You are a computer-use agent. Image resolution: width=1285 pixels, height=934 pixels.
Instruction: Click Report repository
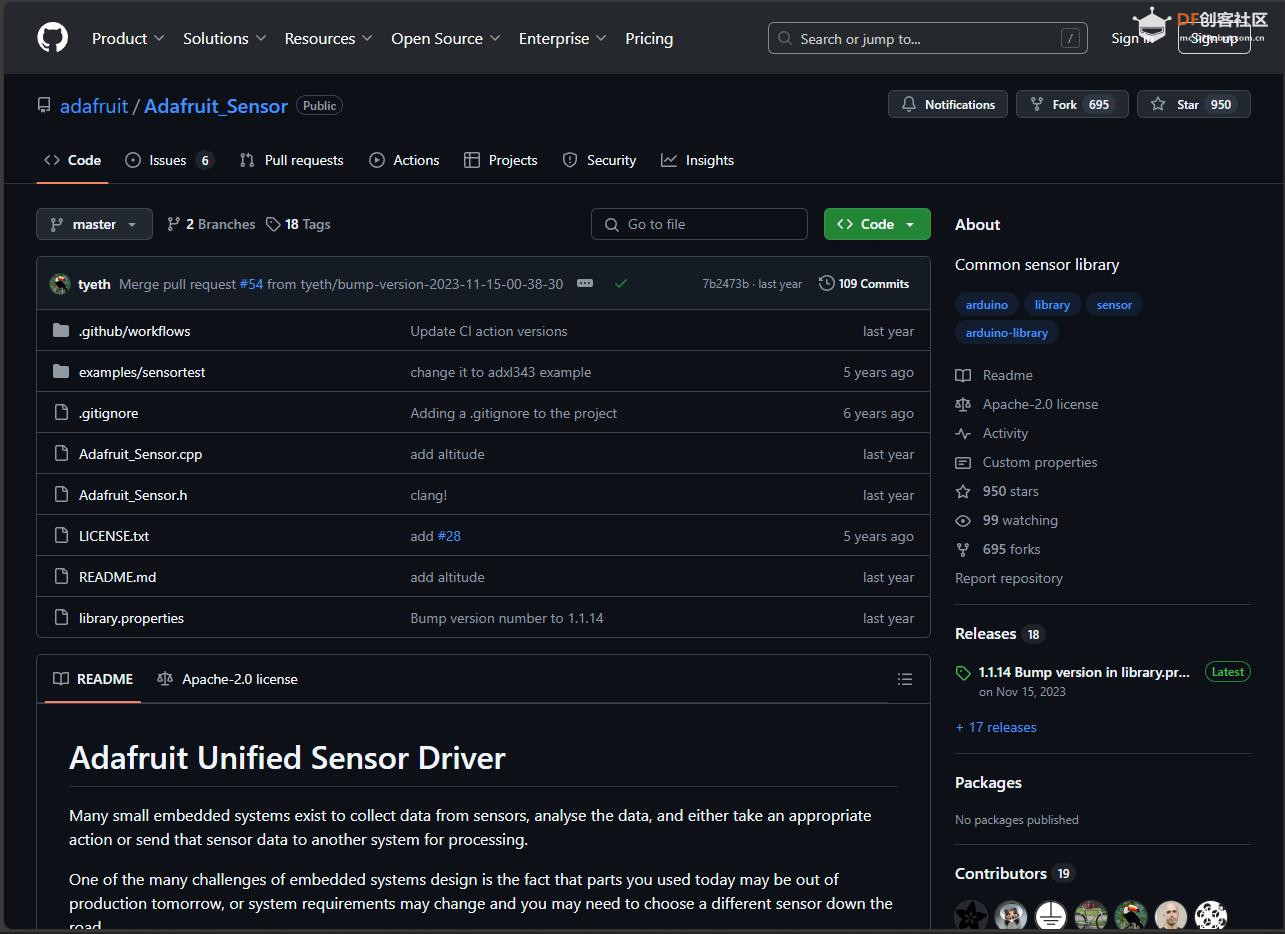point(1009,578)
